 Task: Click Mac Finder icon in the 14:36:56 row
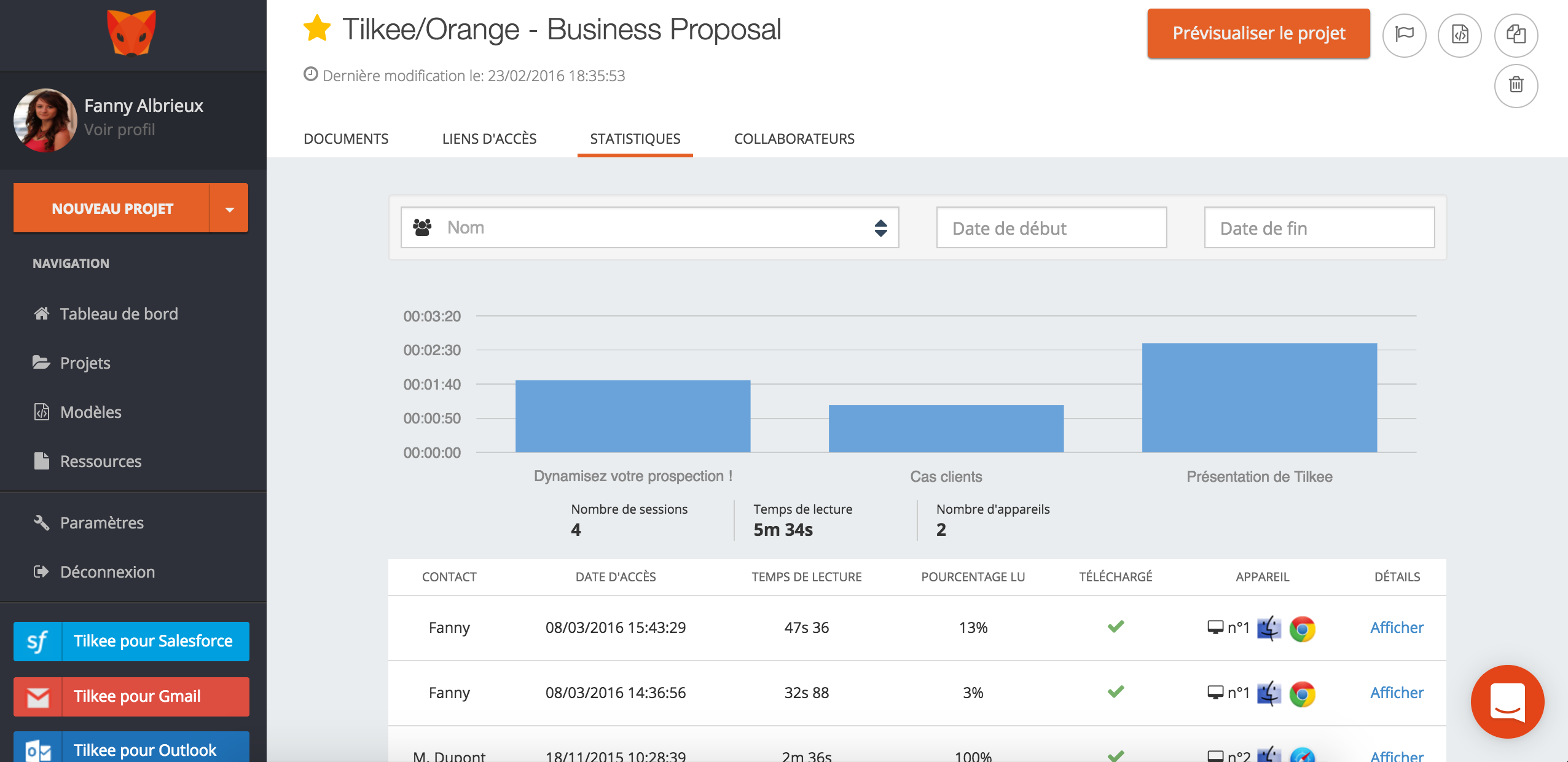coord(1269,693)
